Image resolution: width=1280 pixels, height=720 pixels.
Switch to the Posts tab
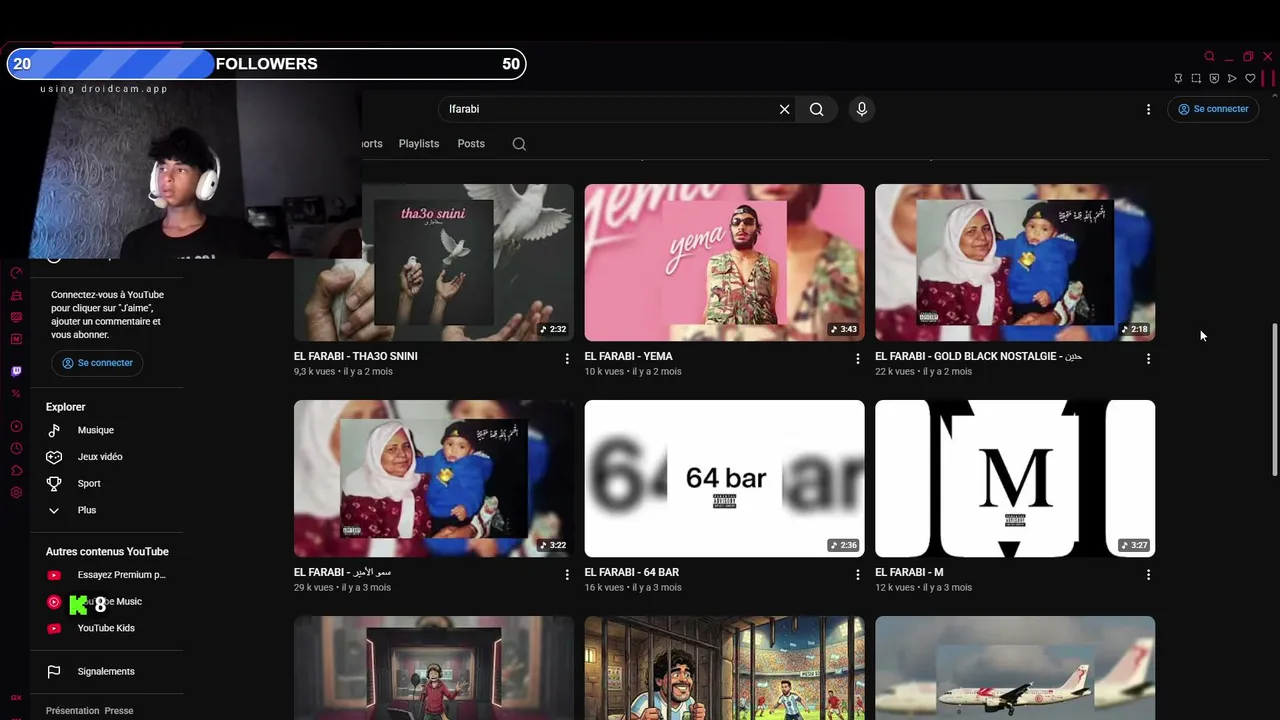coord(471,144)
